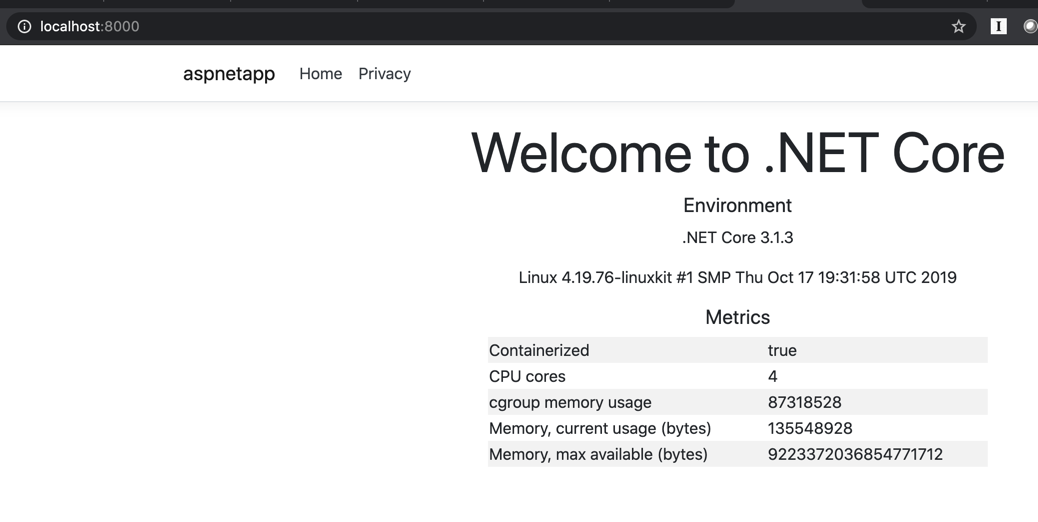Select the ".NET Core 3.1.3" version text
The image size is (1038, 522).
pos(737,238)
